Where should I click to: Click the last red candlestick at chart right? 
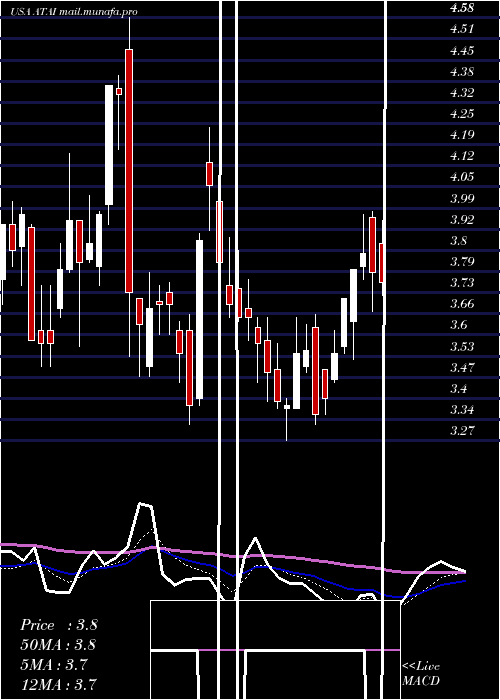(381, 263)
